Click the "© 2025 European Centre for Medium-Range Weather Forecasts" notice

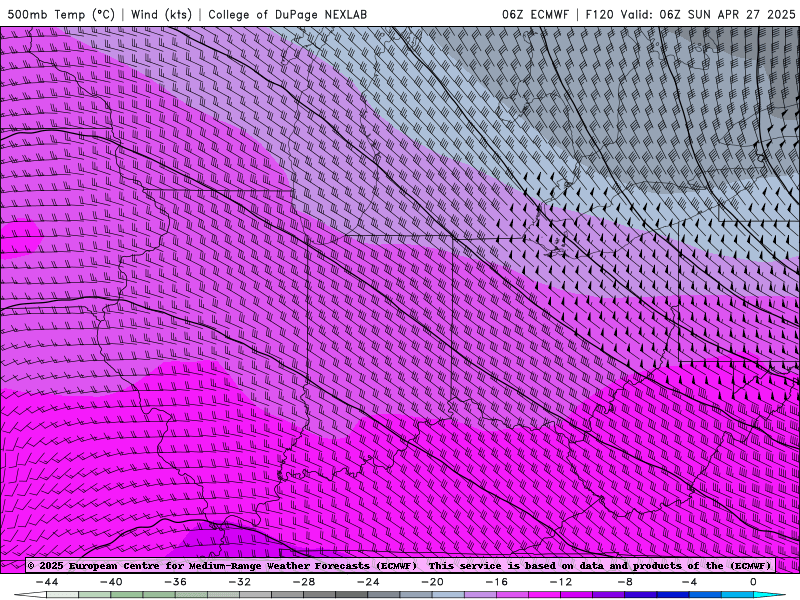pos(222,566)
